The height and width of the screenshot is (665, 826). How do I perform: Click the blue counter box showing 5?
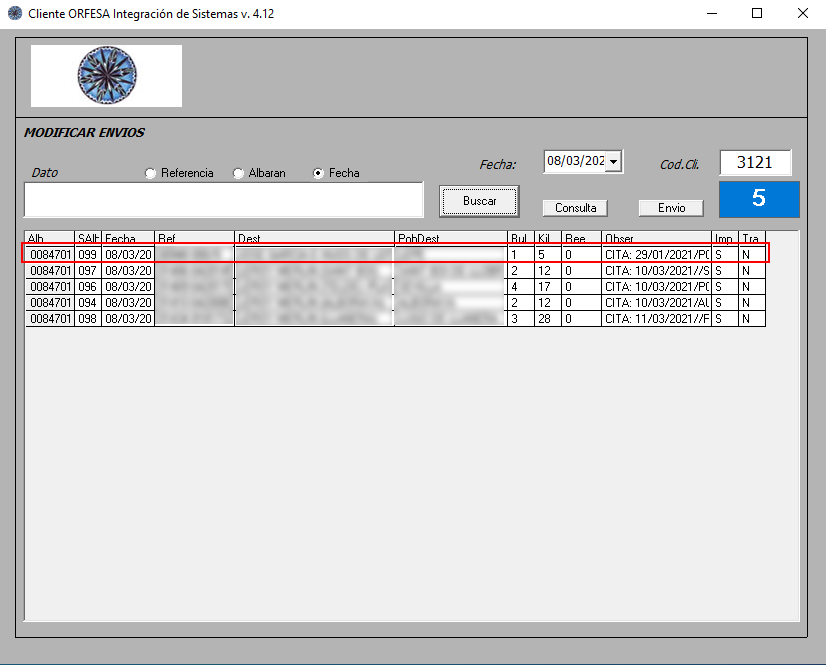(759, 199)
